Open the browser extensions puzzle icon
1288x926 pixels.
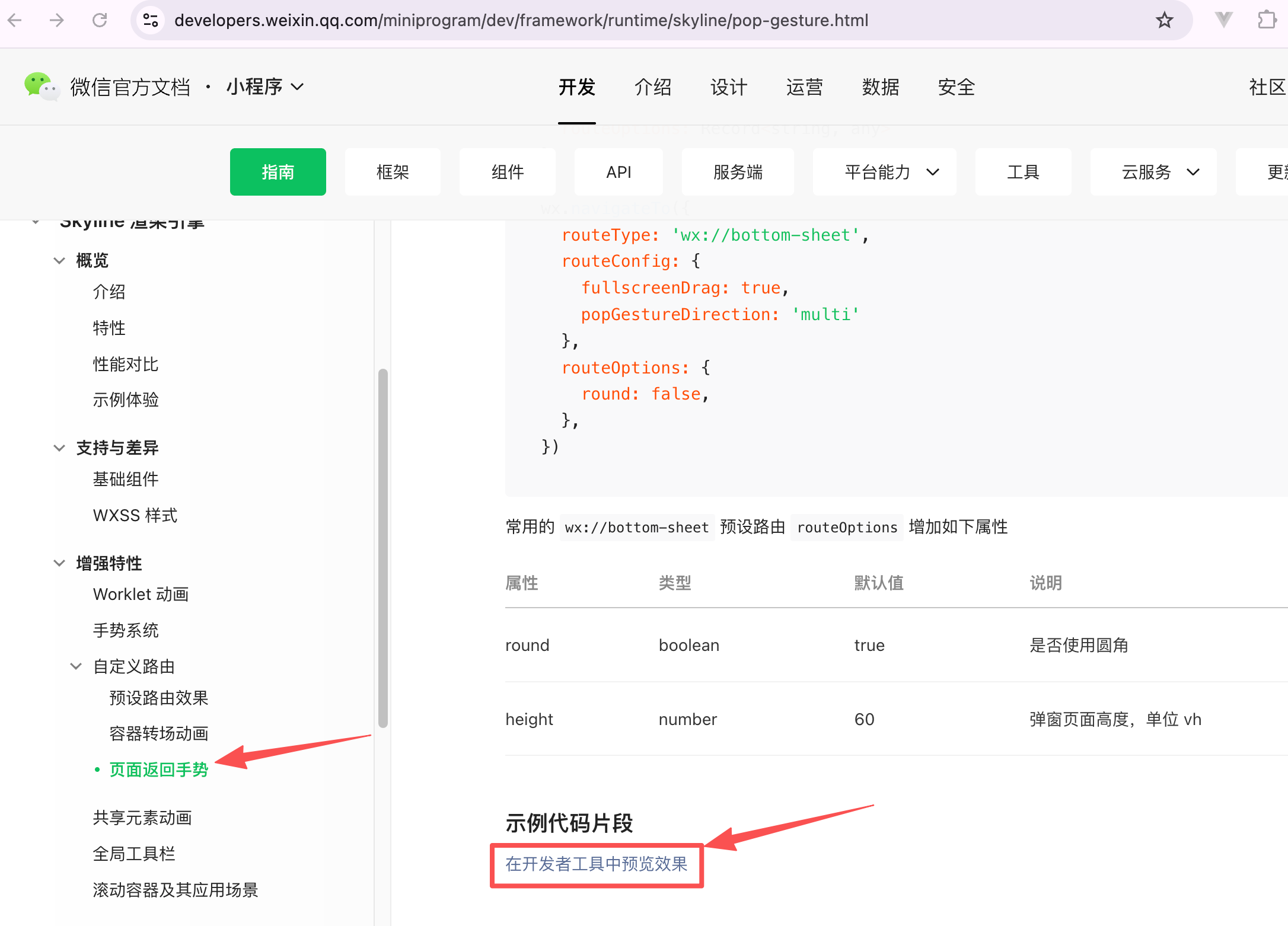(1267, 21)
